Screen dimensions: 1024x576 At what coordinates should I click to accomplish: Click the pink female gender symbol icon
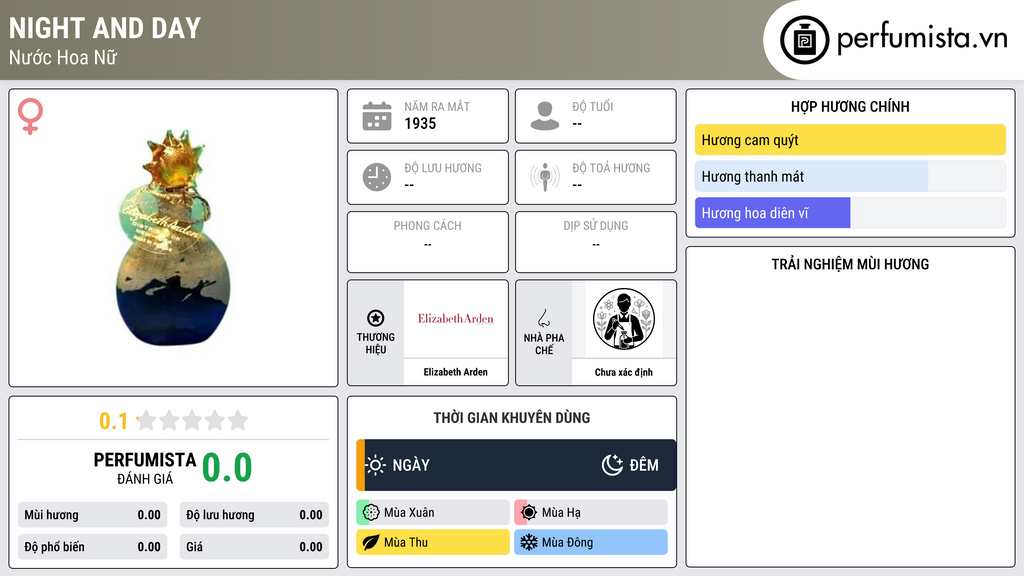tap(30, 116)
